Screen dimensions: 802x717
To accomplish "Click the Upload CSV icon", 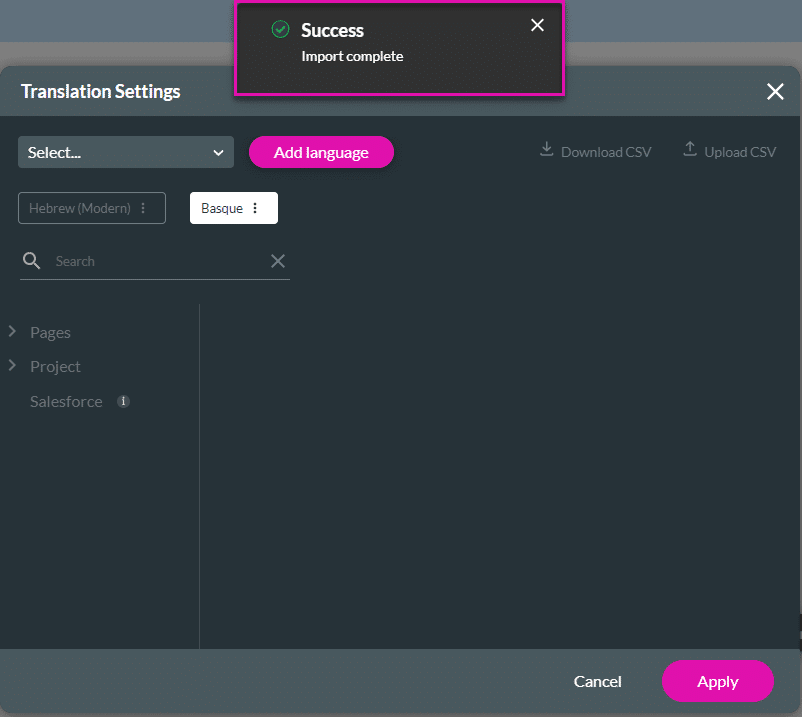I will coord(689,150).
